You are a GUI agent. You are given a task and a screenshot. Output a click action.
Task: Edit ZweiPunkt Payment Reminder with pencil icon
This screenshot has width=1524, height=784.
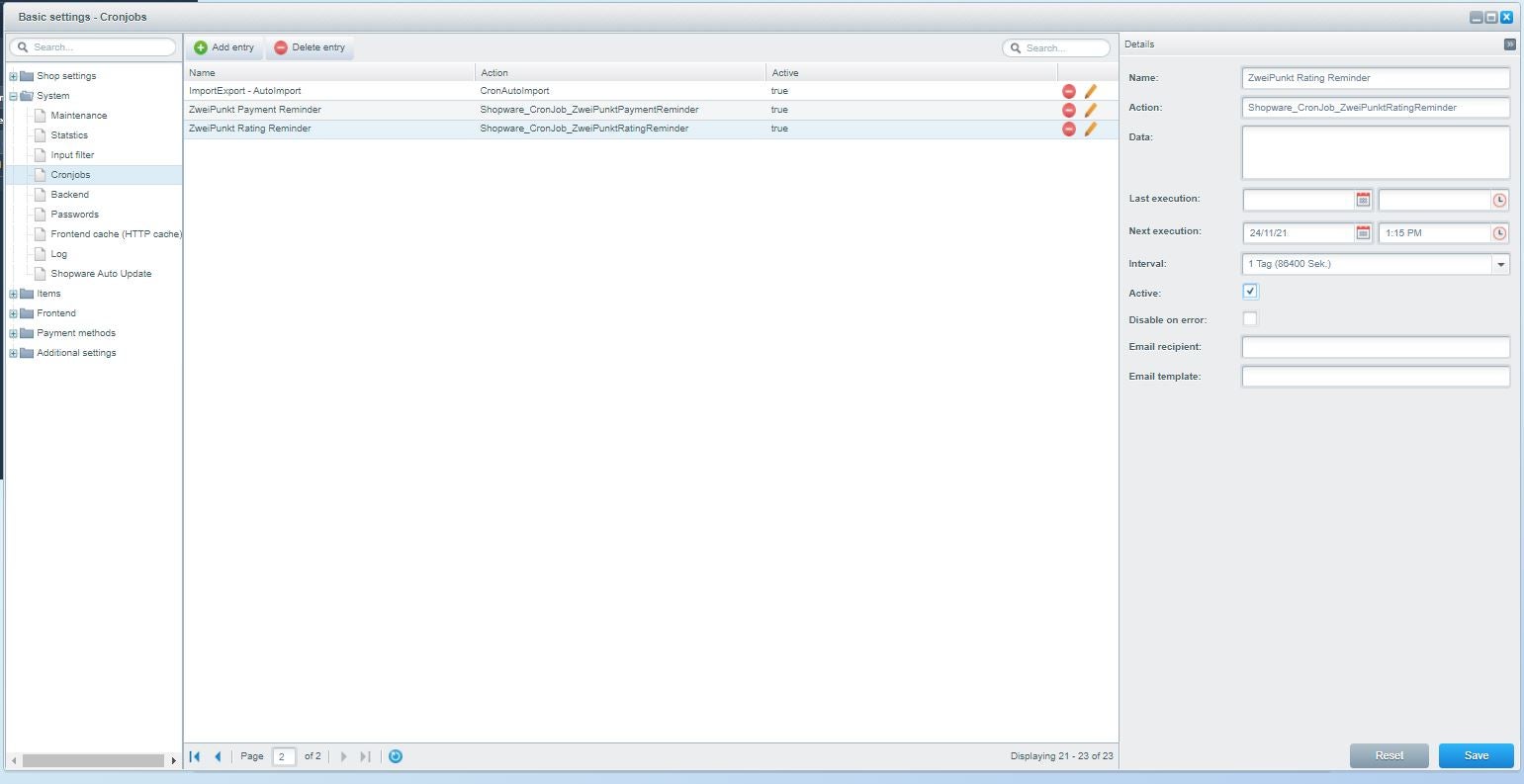pos(1091,110)
